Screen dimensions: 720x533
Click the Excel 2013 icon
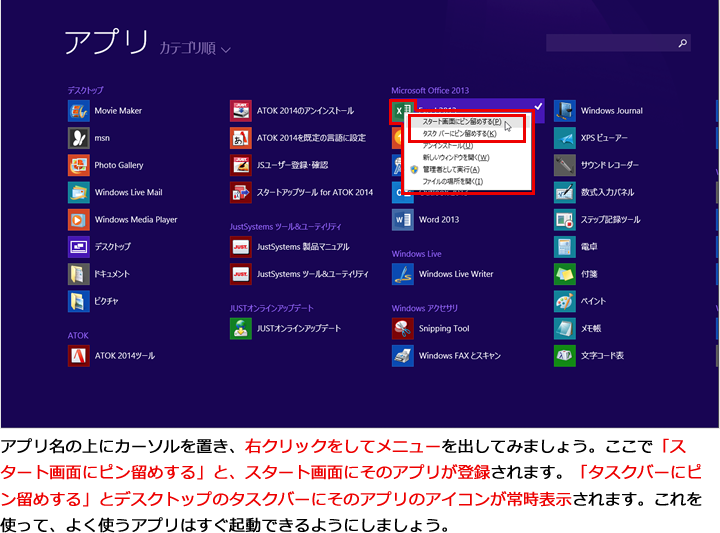point(403,111)
